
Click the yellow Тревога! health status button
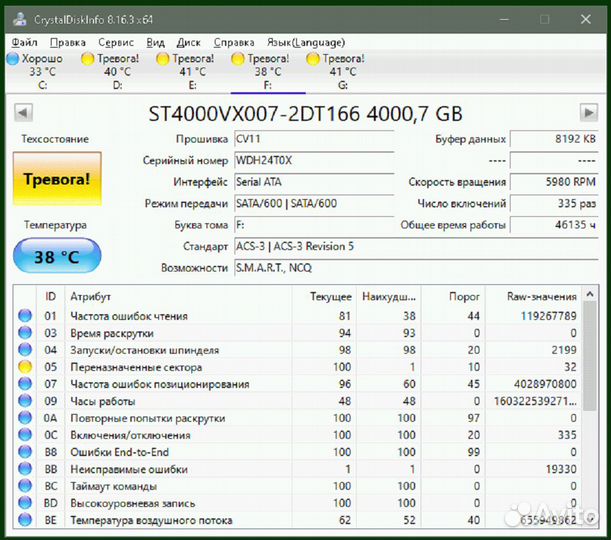57,179
